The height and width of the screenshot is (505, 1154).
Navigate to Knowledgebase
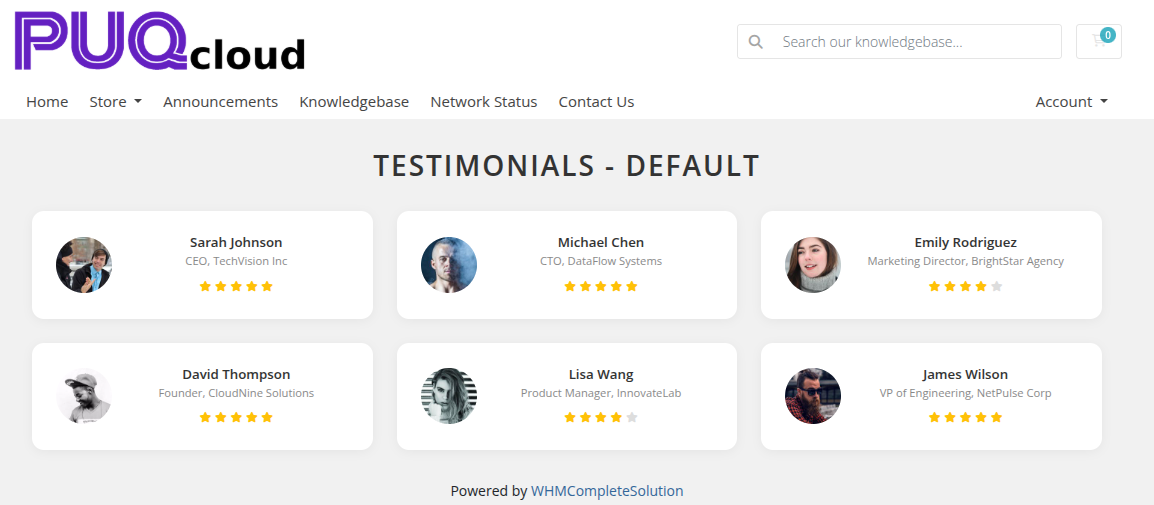pos(354,102)
